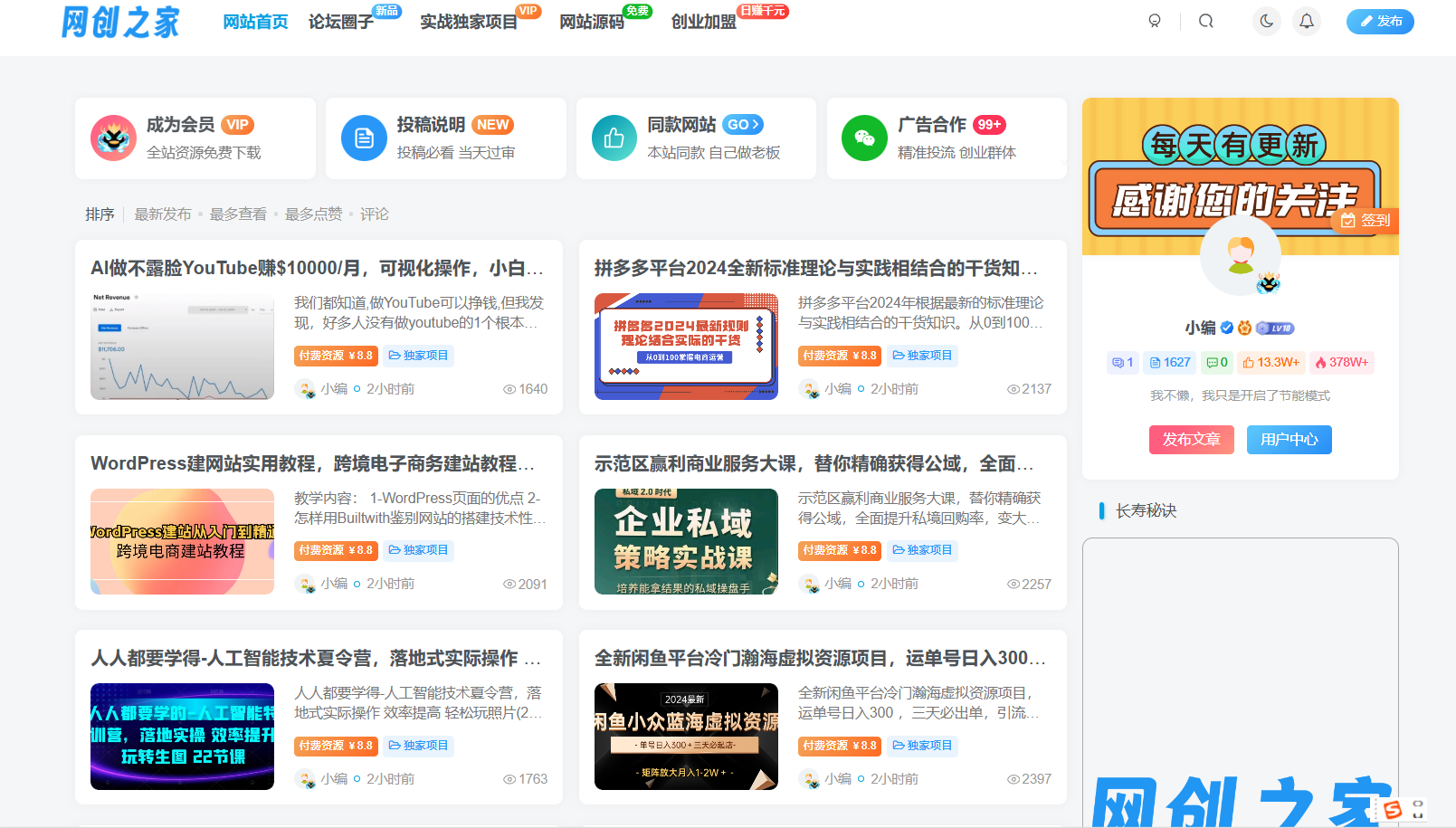The height and width of the screenshot is (828, 1456).
Task: Click 独家项目 tag on 拼多多 post
Action: pyautogui.click(x=922, y=356)
